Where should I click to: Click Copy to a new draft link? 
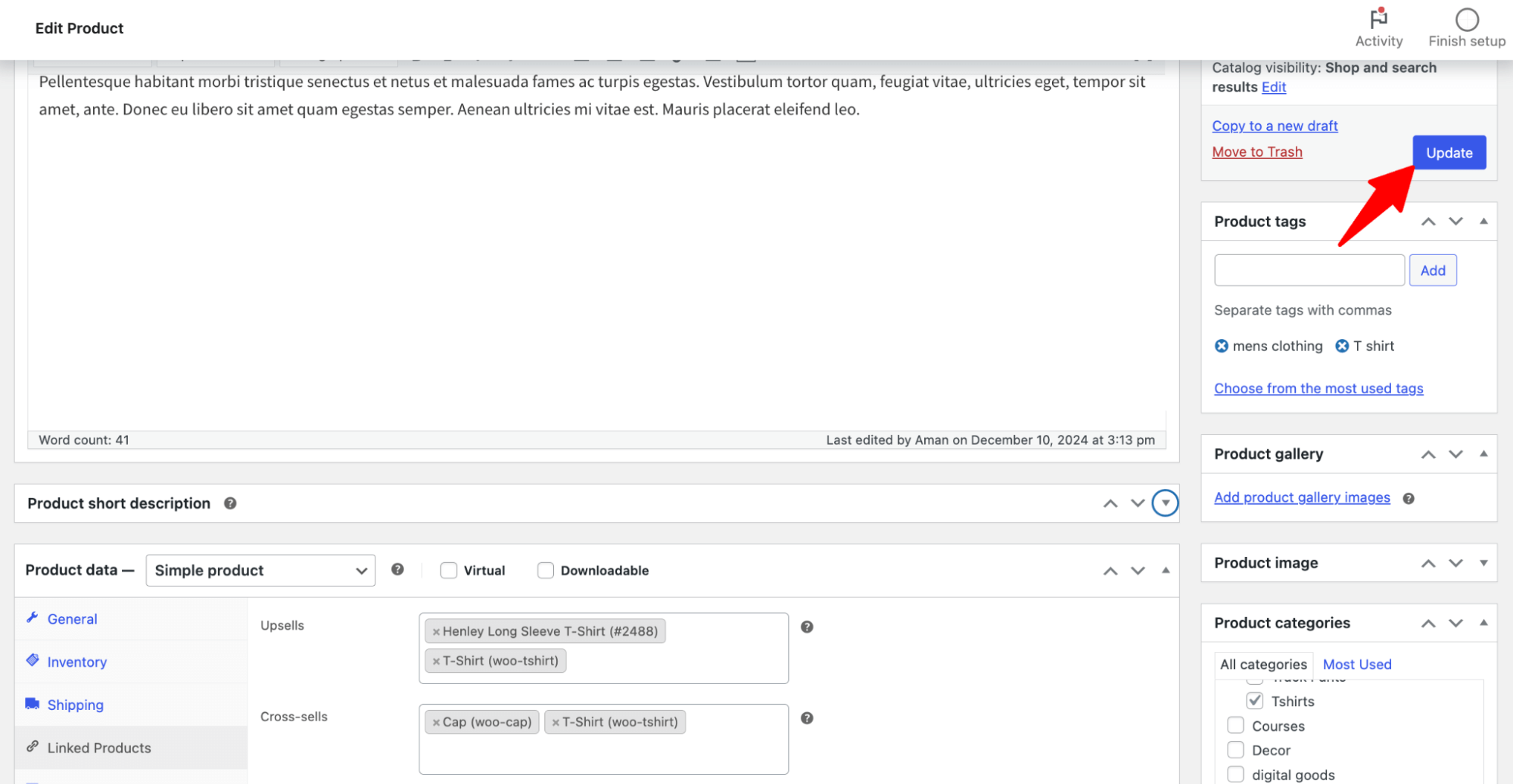point(1275,126)
